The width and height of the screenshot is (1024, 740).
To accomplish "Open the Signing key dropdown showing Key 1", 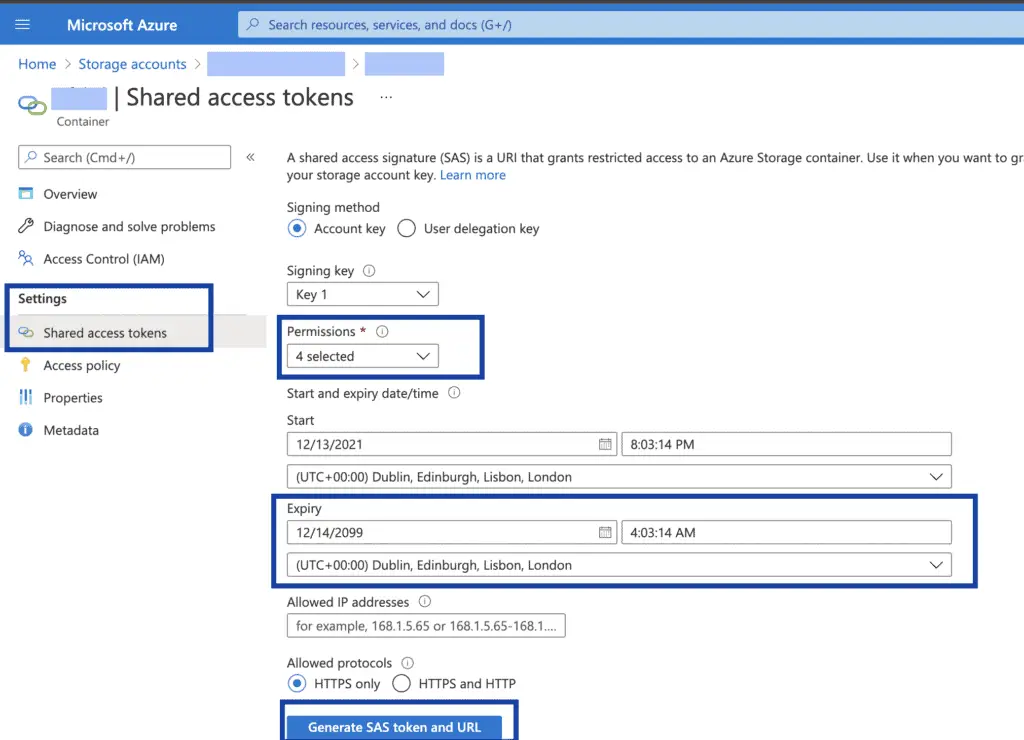I will [x=362, y=295].
